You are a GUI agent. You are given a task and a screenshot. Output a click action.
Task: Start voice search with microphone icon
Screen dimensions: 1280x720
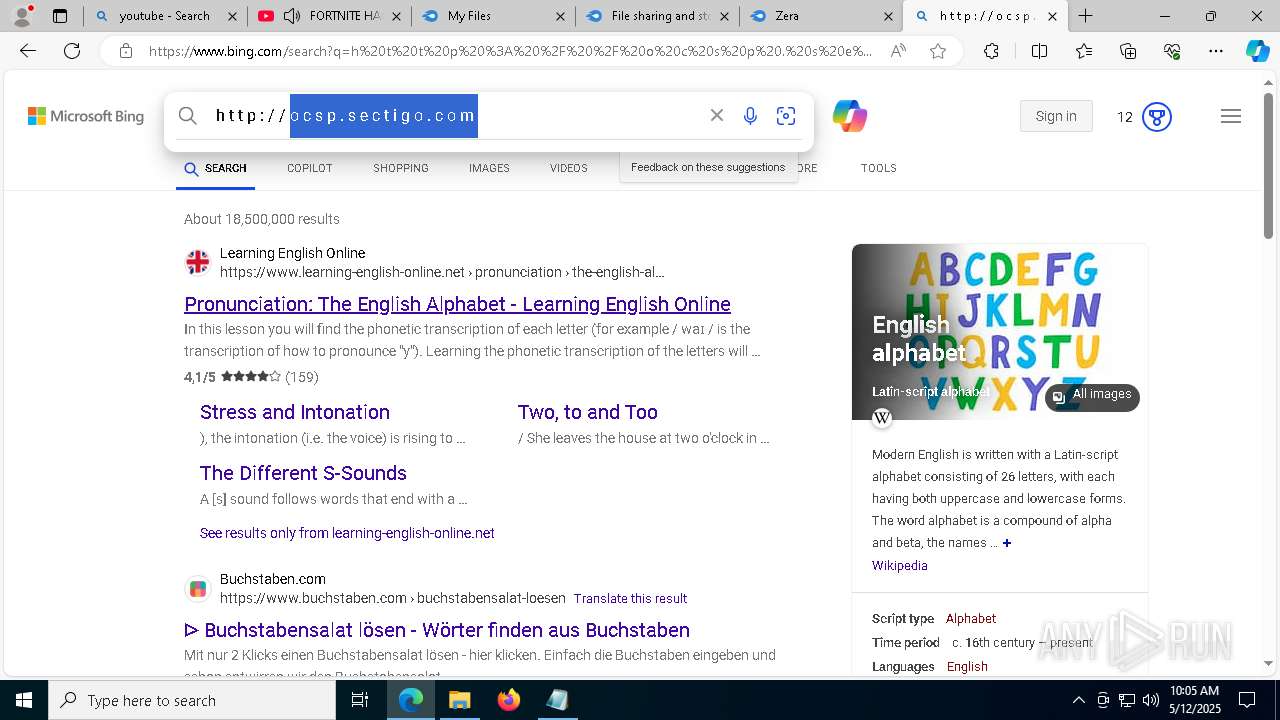(750, 116)
